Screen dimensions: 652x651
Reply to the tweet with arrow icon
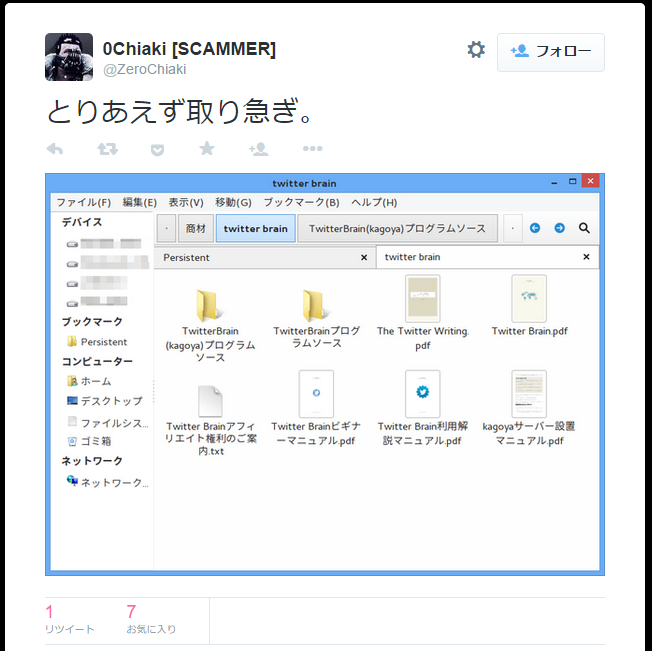pyautogui.click(x=54, y=149)
